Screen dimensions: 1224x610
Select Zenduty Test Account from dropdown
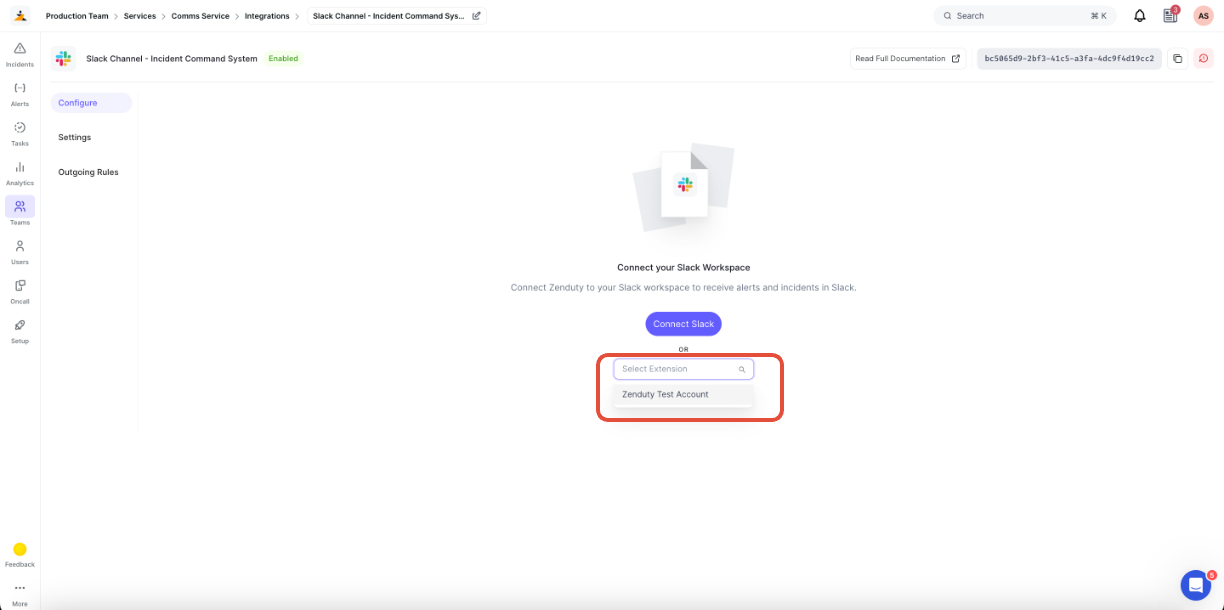664,394
